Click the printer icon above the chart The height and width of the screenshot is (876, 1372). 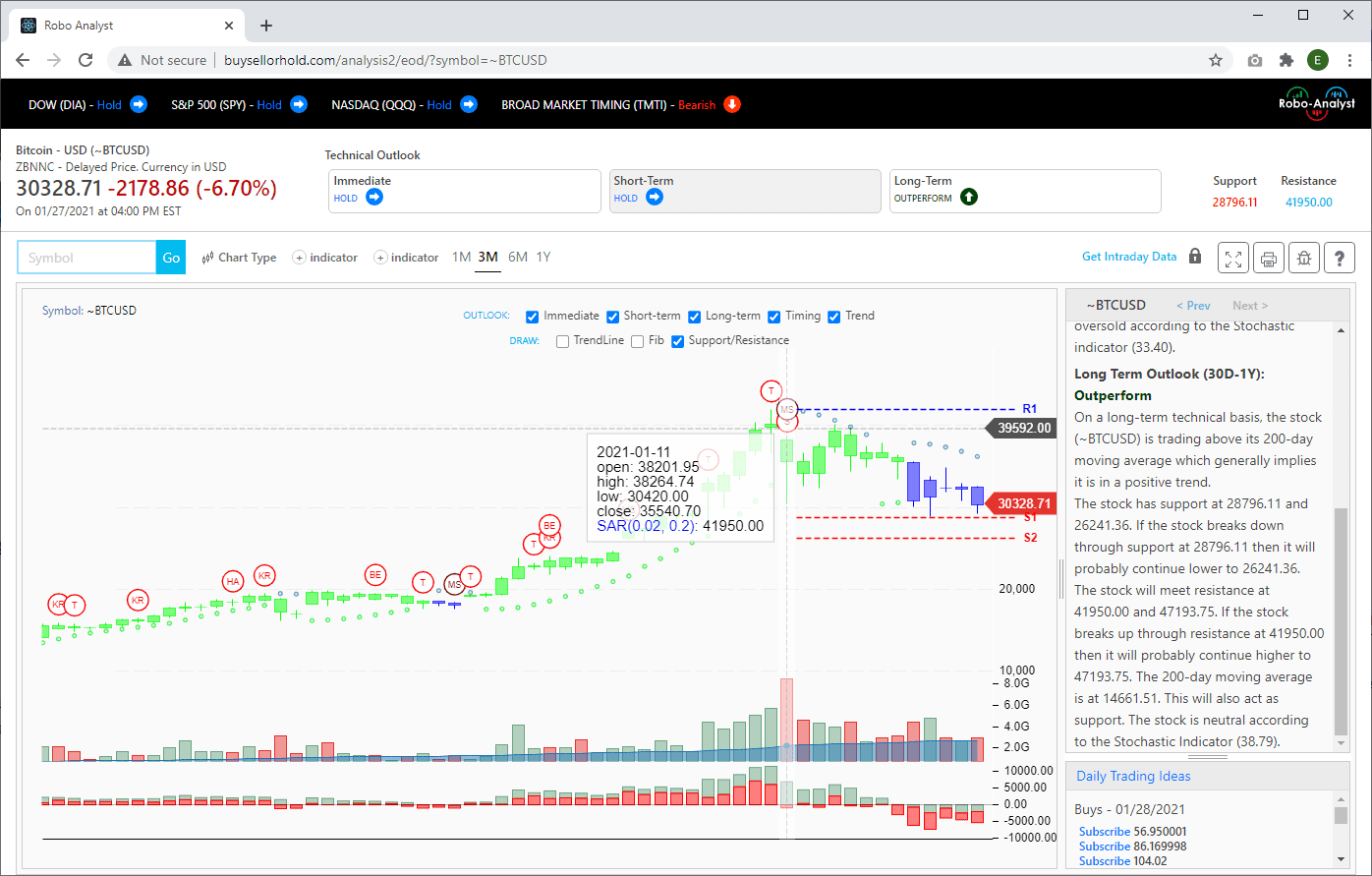click(x=1269, y=258)
